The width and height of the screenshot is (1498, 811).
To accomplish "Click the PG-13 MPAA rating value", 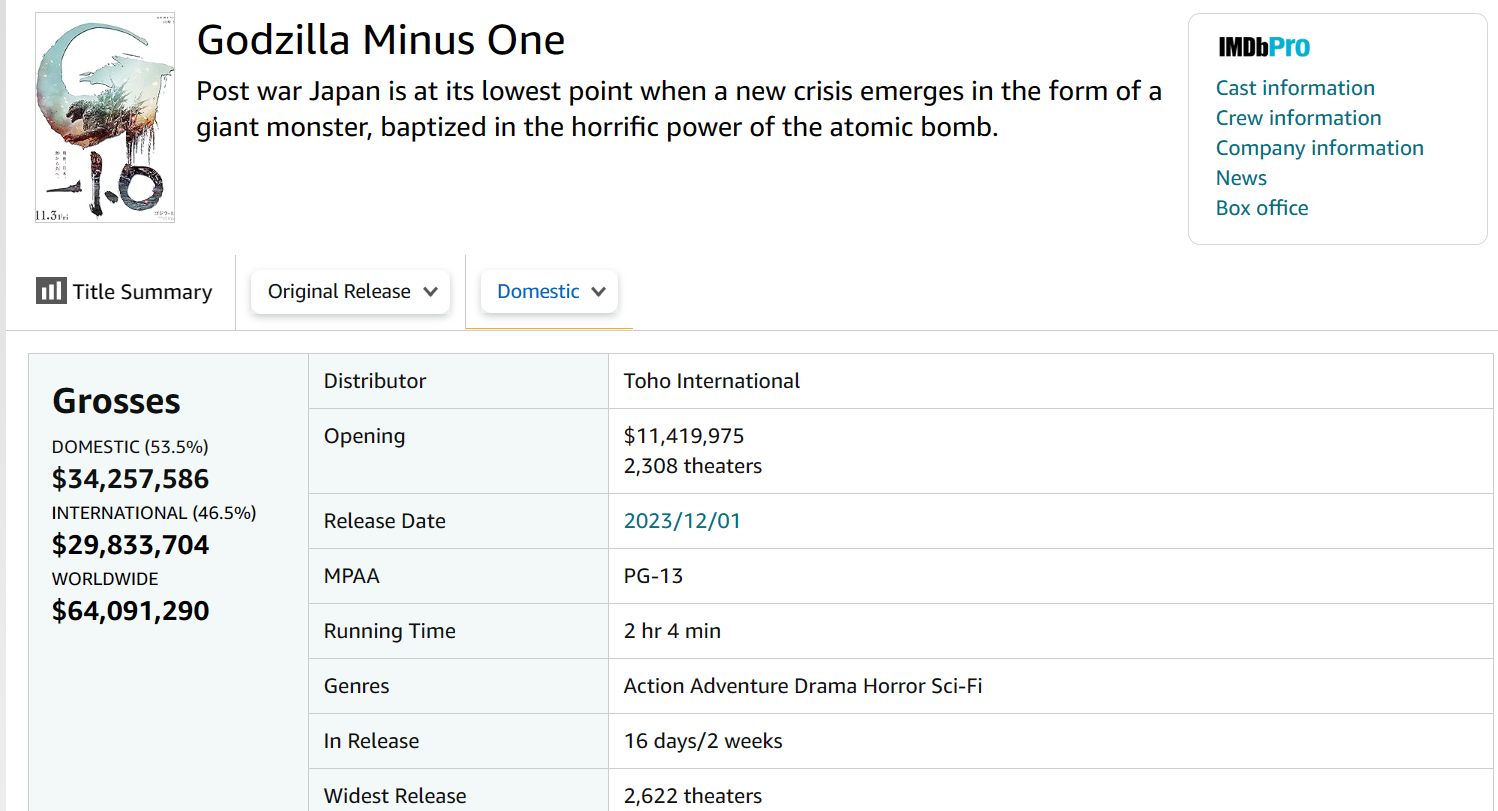I will click(653, 576).
